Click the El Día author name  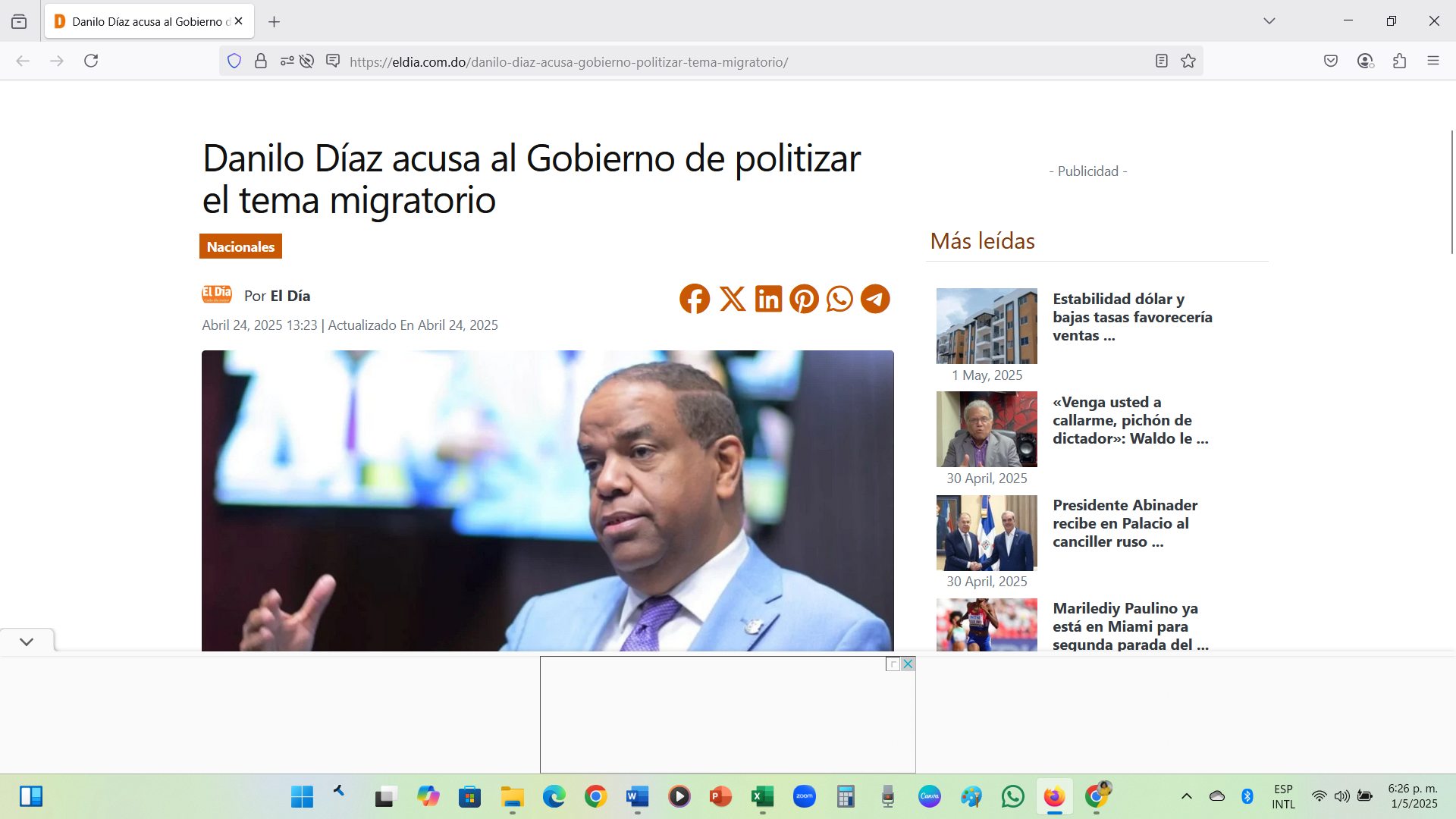click(x=290, y=296)
